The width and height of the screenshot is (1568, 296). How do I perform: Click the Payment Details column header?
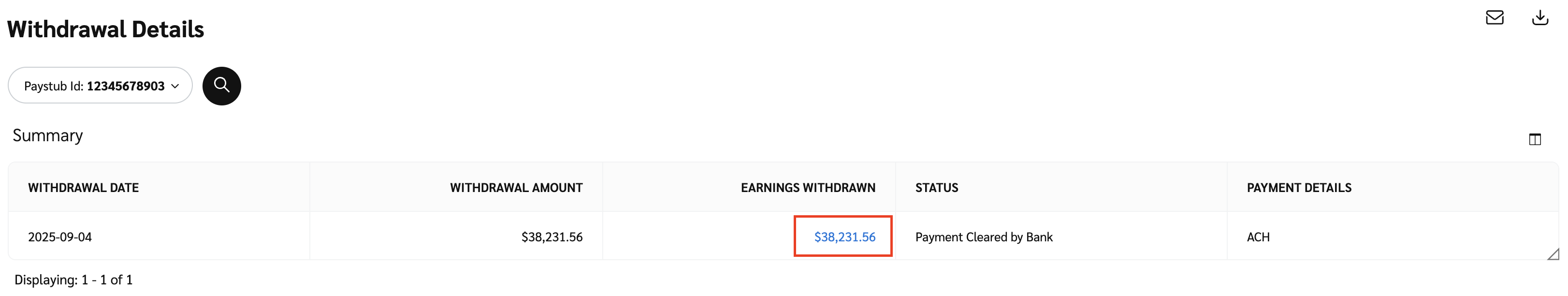click(x=1298, y=188)
